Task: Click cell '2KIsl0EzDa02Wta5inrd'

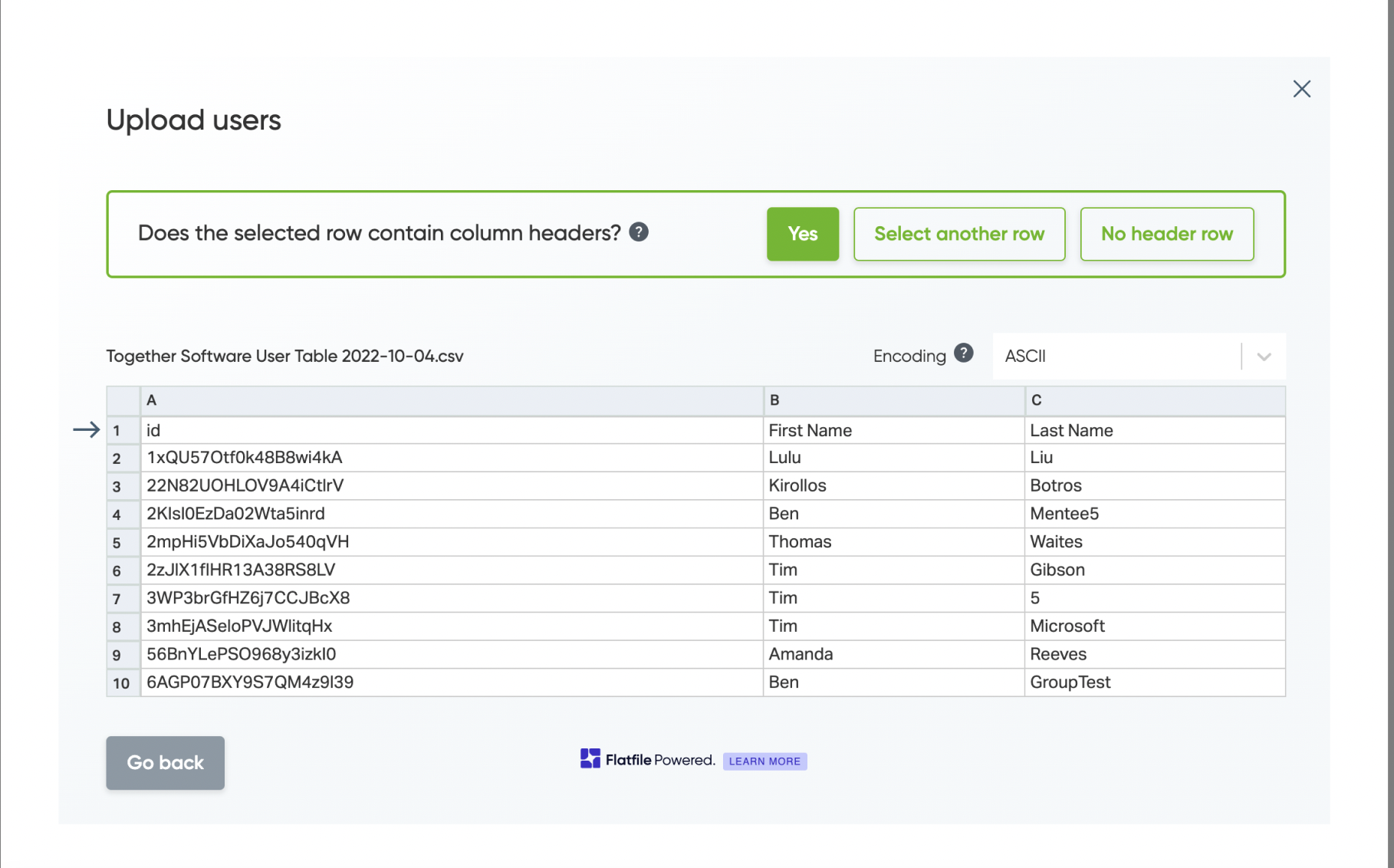Action: [x=452, y=514]
